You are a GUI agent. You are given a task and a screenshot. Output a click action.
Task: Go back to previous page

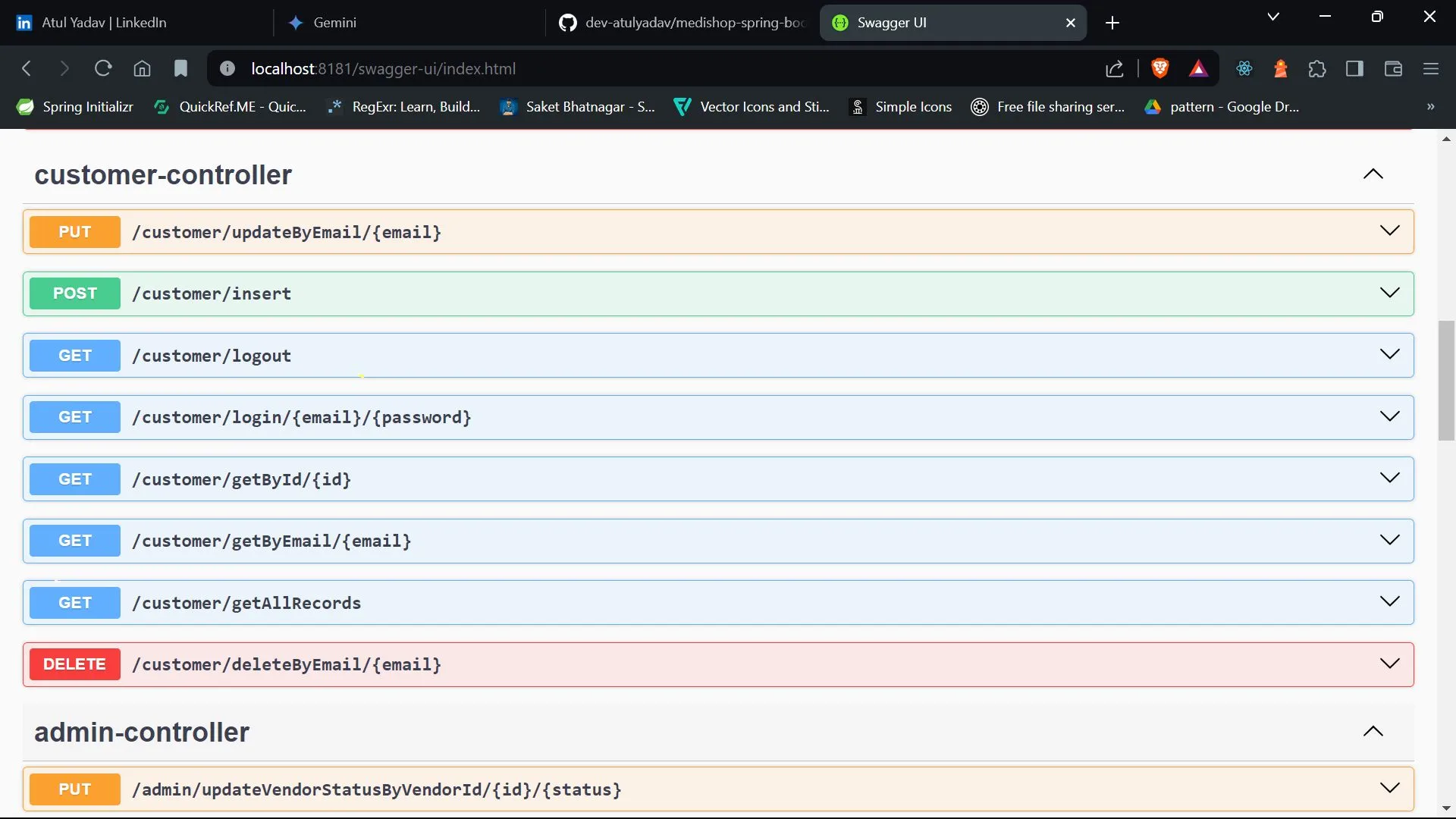(x=27, y=69)
